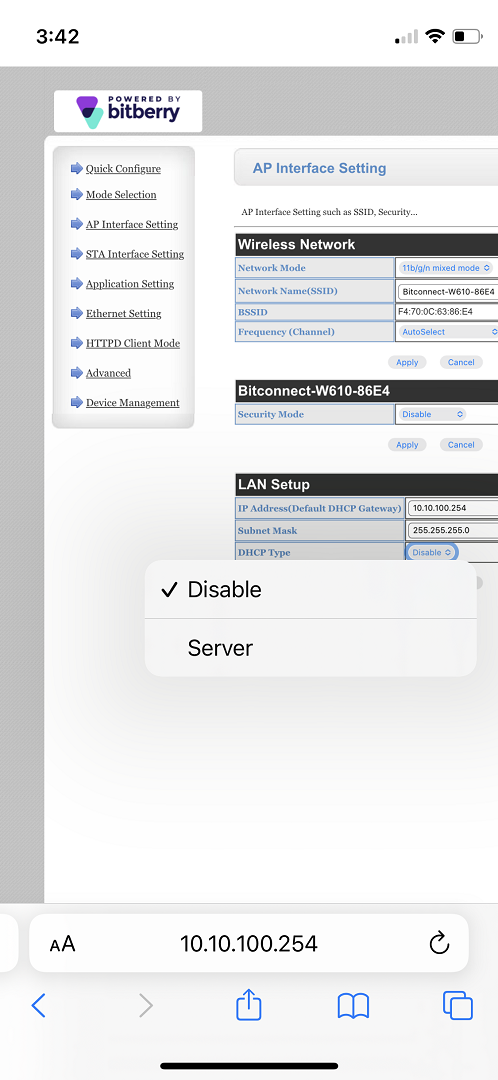Open the Safari share sheet icon
Viewport: 498px width, 1080px height.
point(249,1004)
